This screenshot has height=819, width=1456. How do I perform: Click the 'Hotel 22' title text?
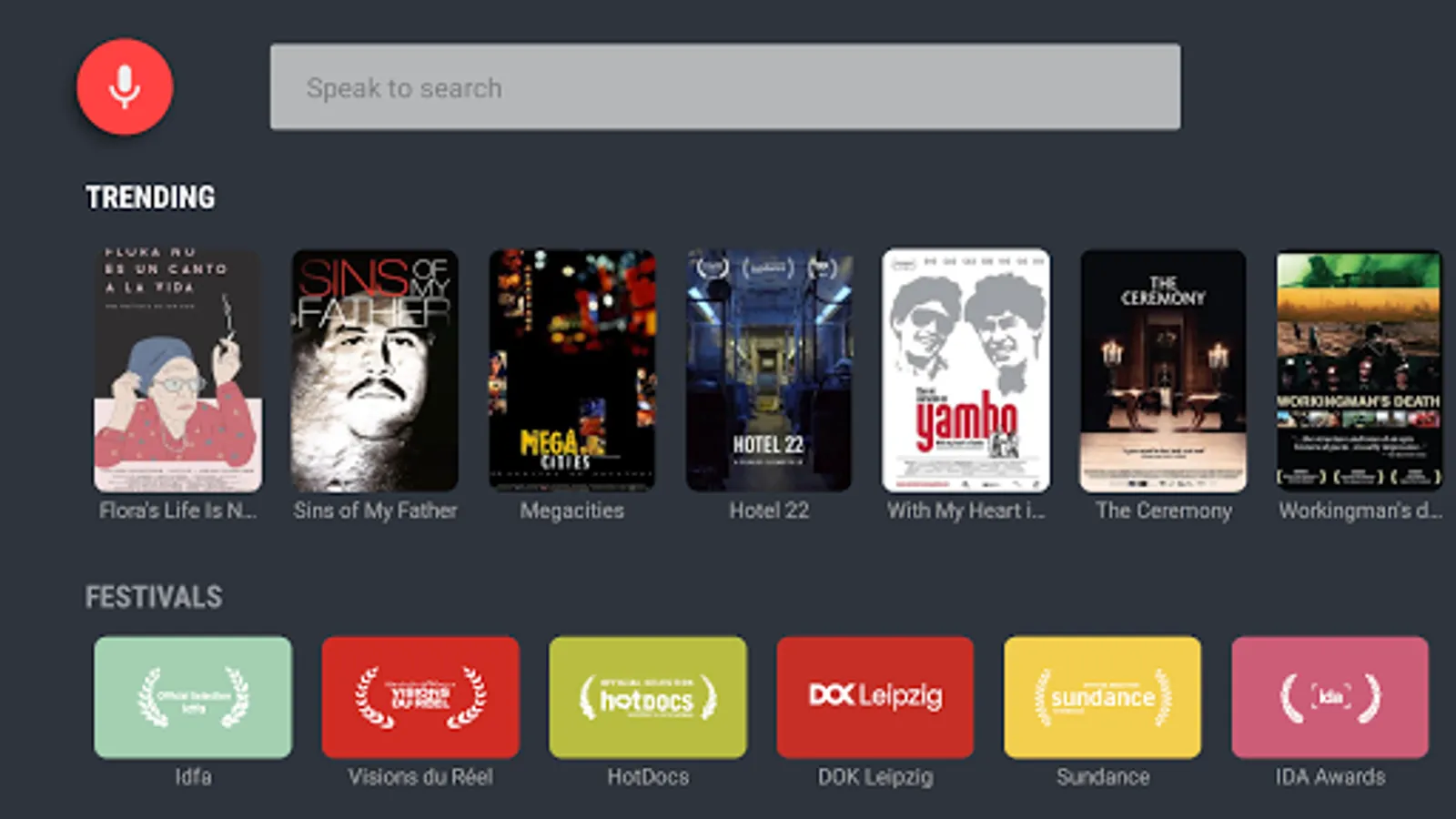click(769, 511)
